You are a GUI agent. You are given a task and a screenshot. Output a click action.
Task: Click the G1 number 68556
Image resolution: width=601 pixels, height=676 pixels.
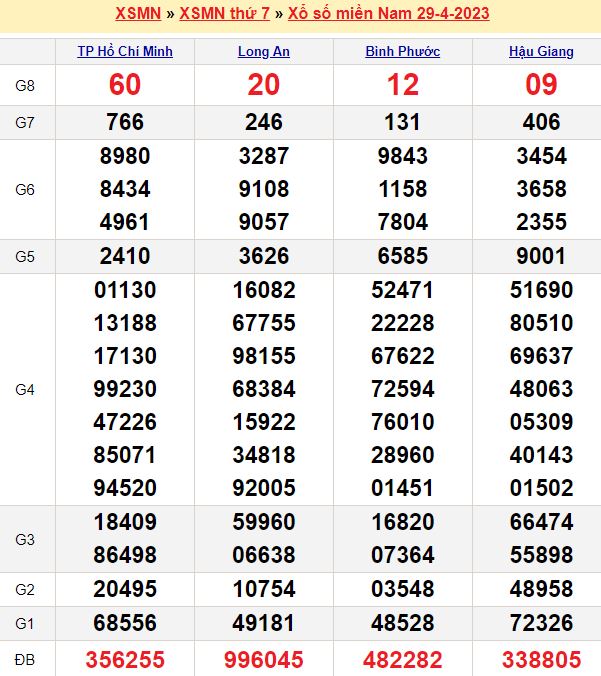coord(125,623)
